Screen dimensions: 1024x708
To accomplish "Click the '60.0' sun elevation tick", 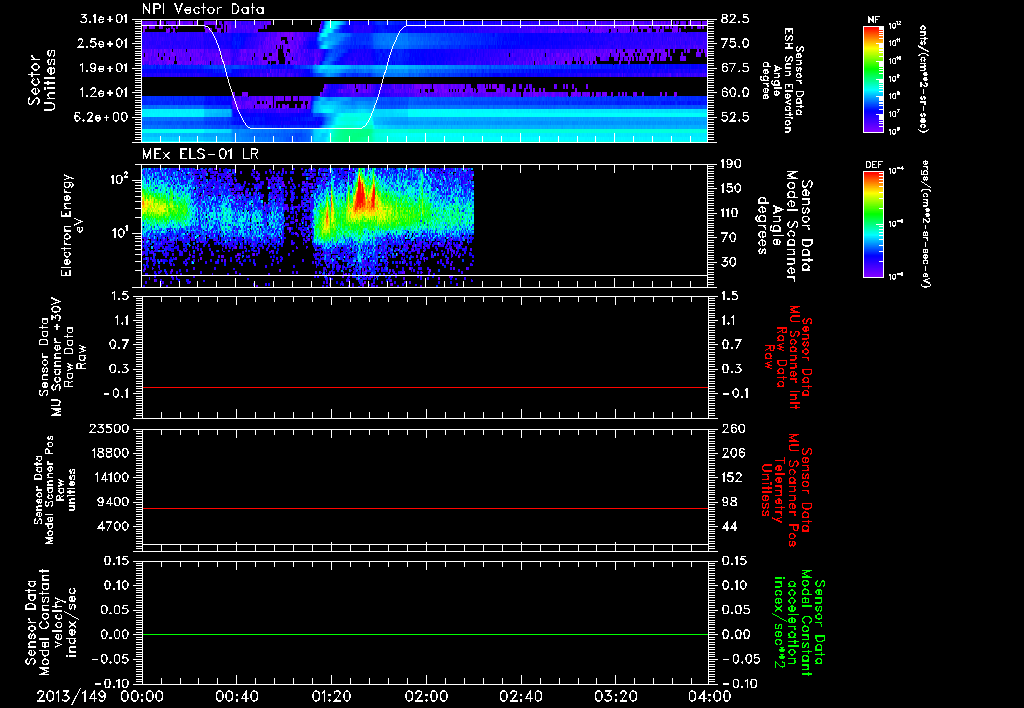I will [x=735, y=93].
